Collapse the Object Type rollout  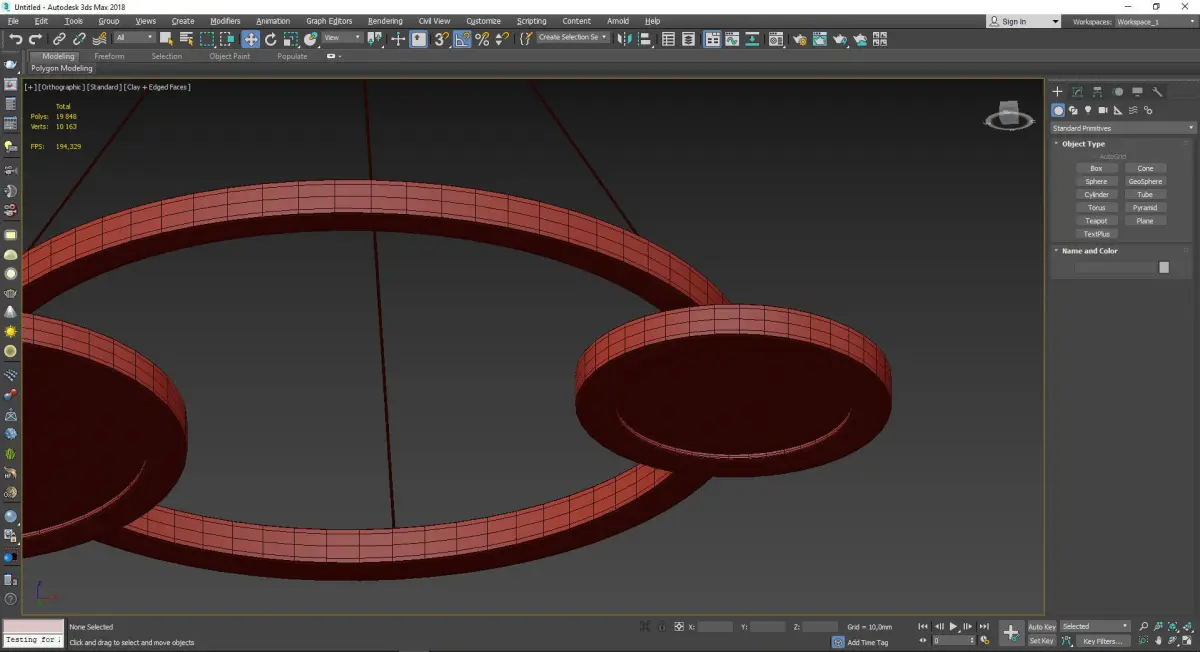coord(1083,144)
